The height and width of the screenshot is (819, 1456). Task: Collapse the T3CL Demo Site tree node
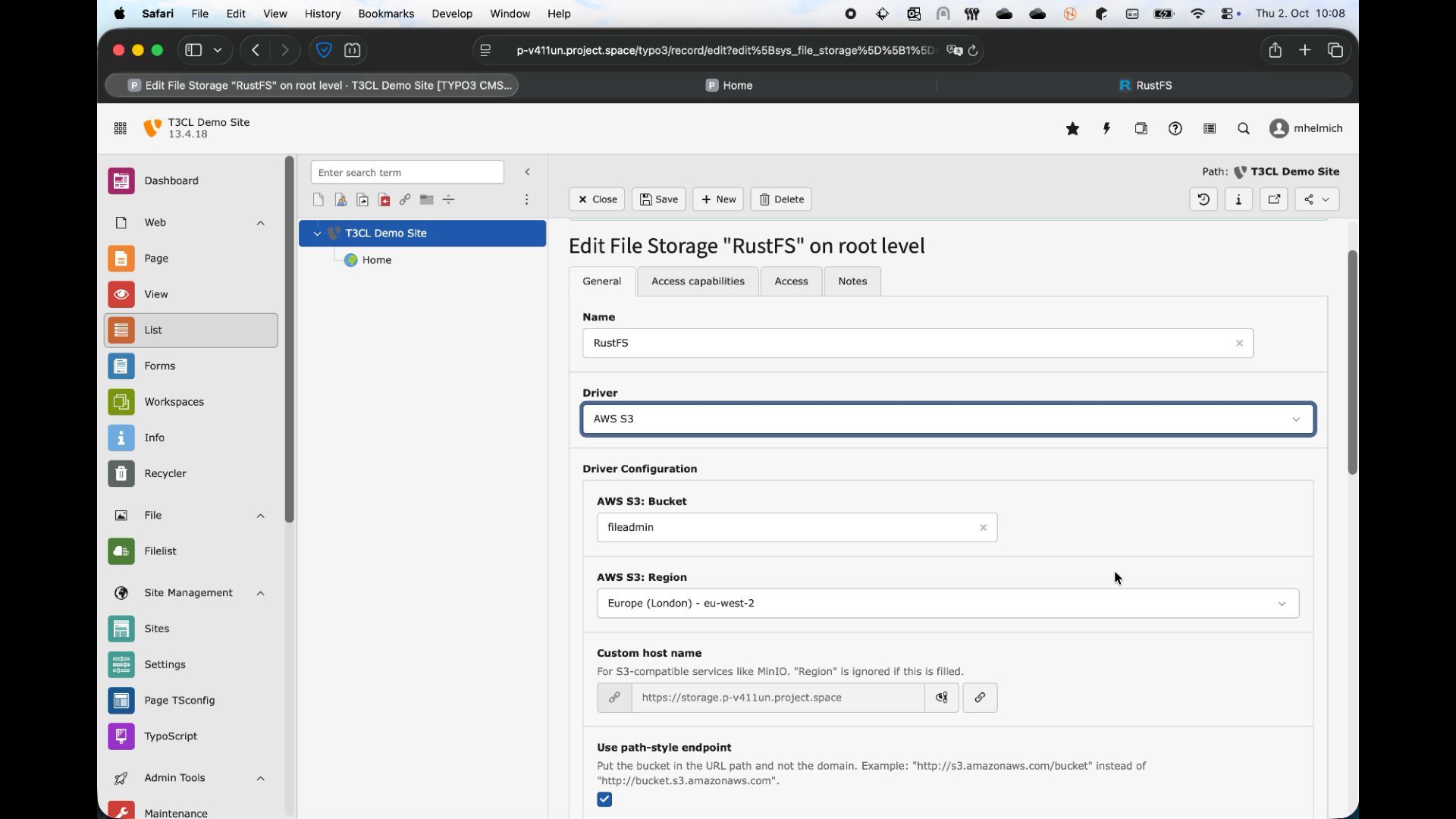point(317,234)
